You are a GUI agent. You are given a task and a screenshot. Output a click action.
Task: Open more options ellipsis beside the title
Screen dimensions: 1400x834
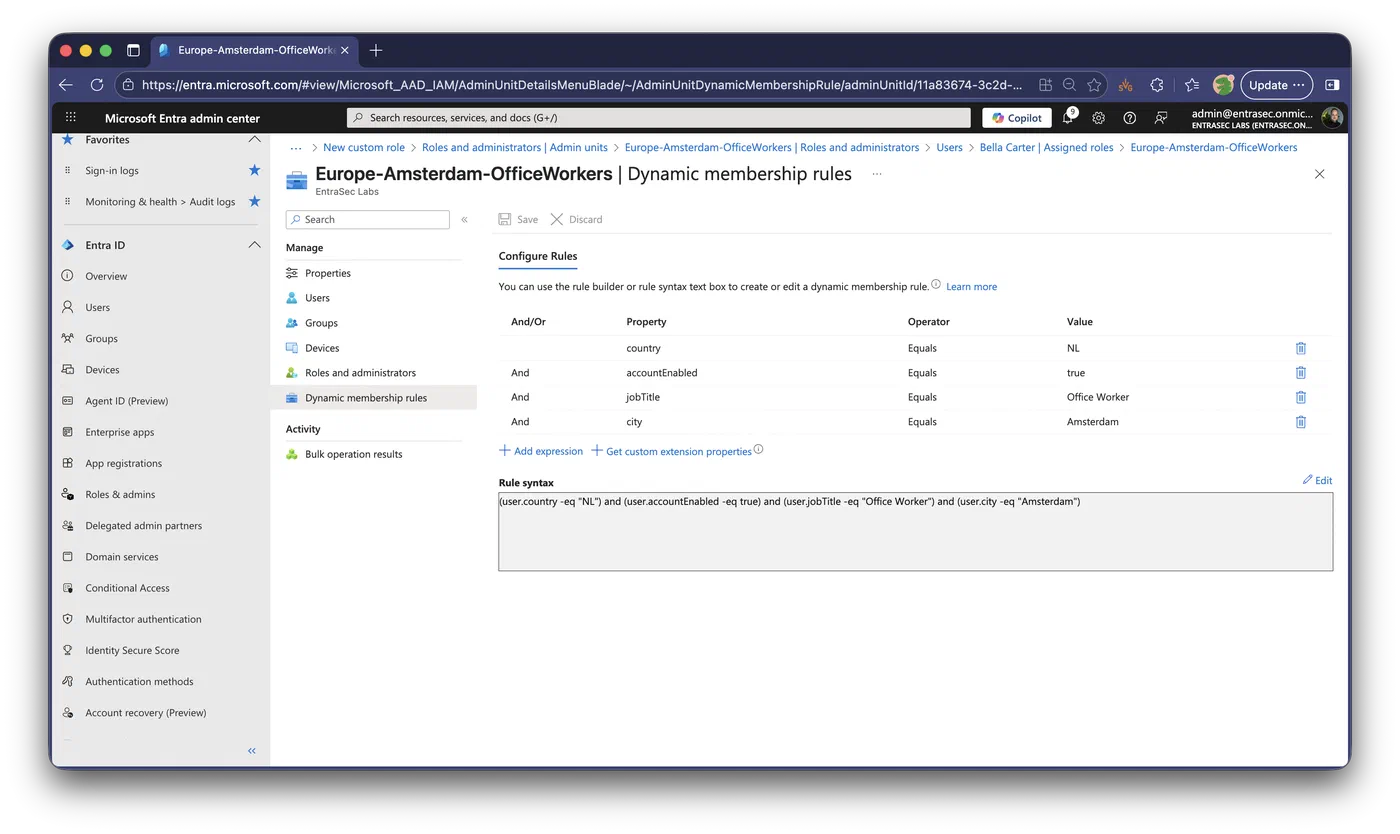click(877, 174)
